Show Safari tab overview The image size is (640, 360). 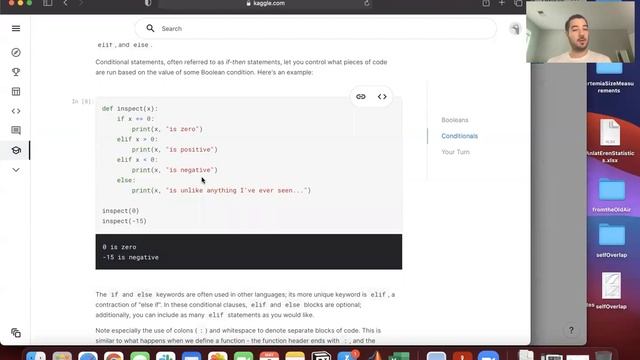click(x=518, y=3)
